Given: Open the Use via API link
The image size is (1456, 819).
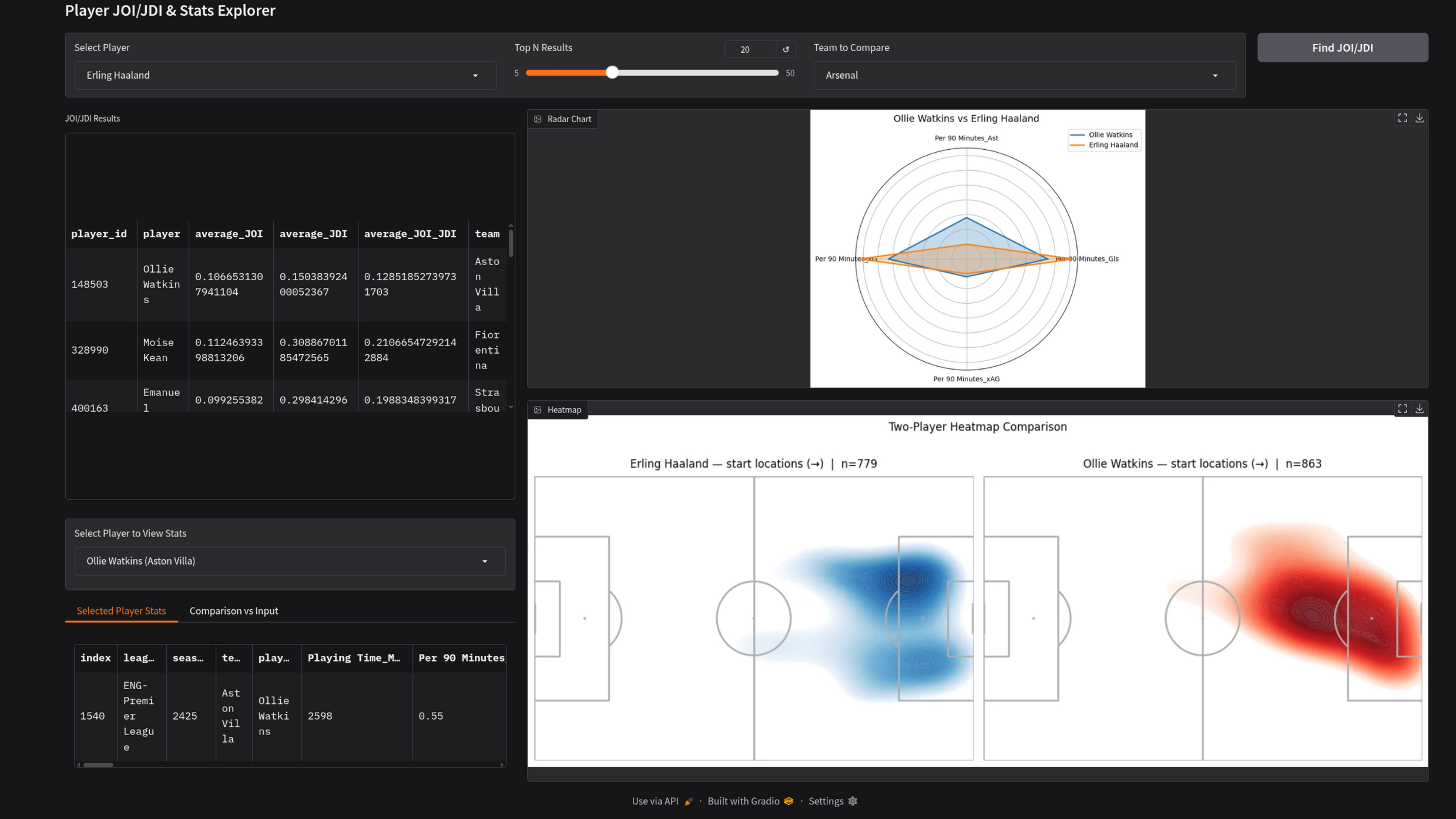Looking at the screenshot, I should (654, 801).
